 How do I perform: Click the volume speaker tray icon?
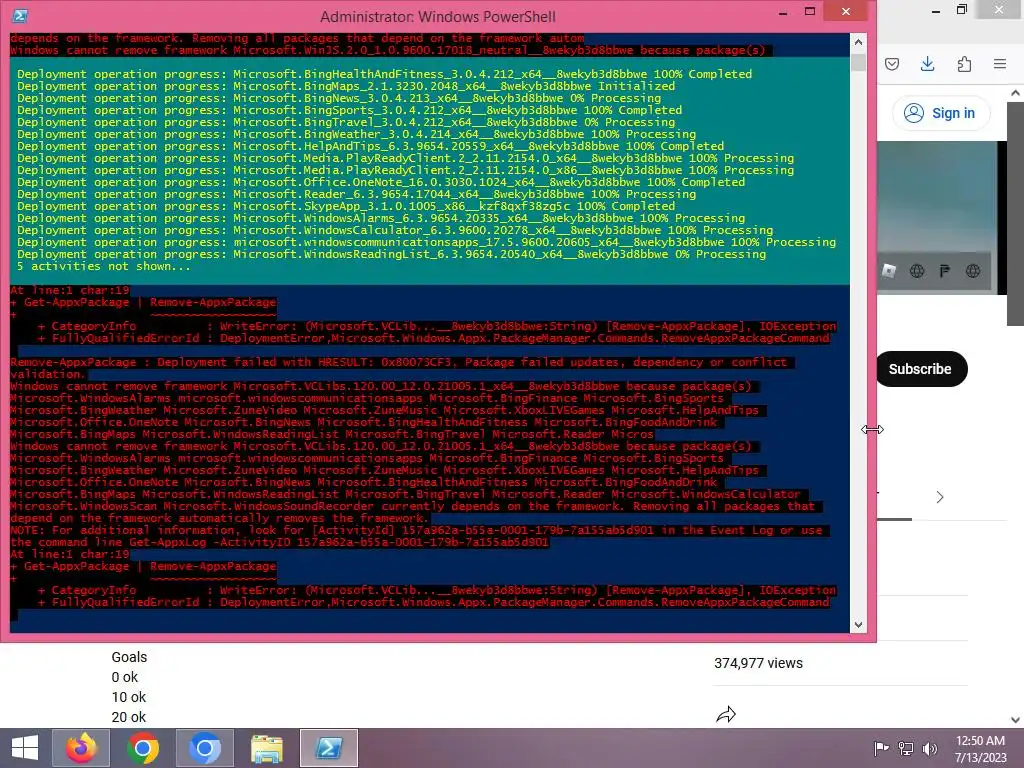point(930,748)
